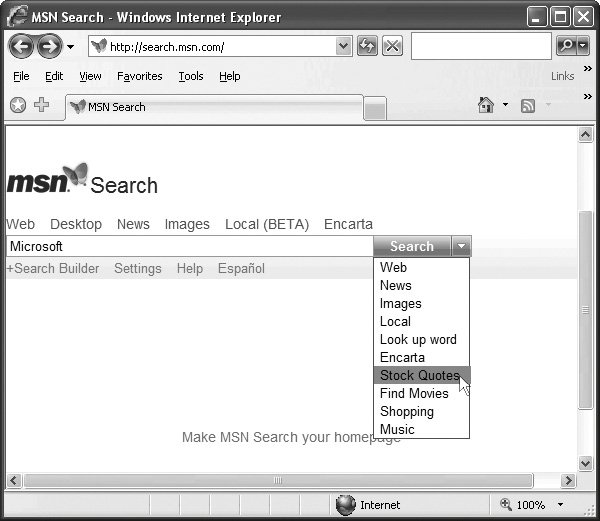Choose News in the search dropdown list
The image size is (600, 521).
tap(421, 285)
